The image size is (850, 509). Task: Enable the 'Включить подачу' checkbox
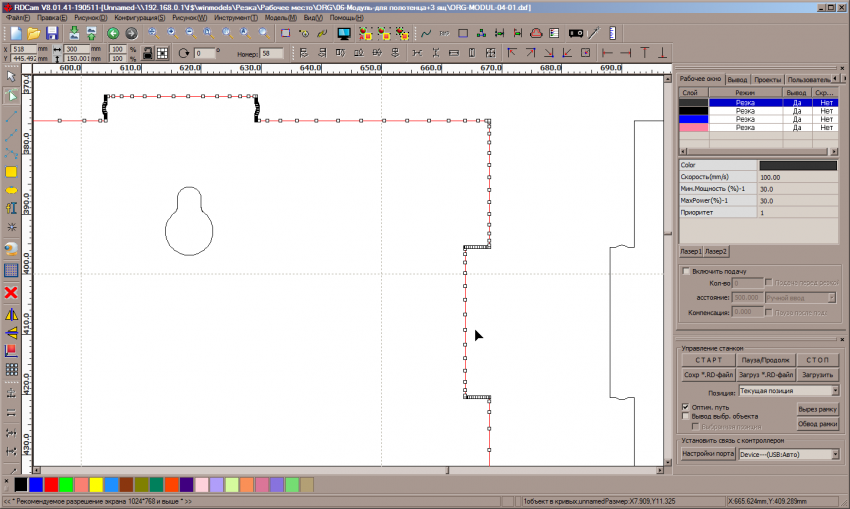pyautogui.click(x=686, y=271)
